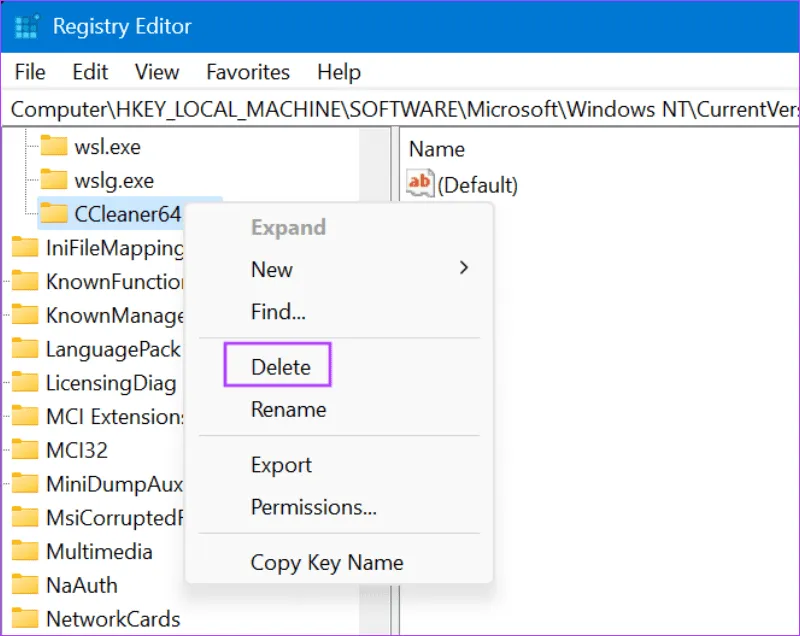Click the CCleaner64 folder icon
This screenshot has width=800, height=636.
coord(54,214)
